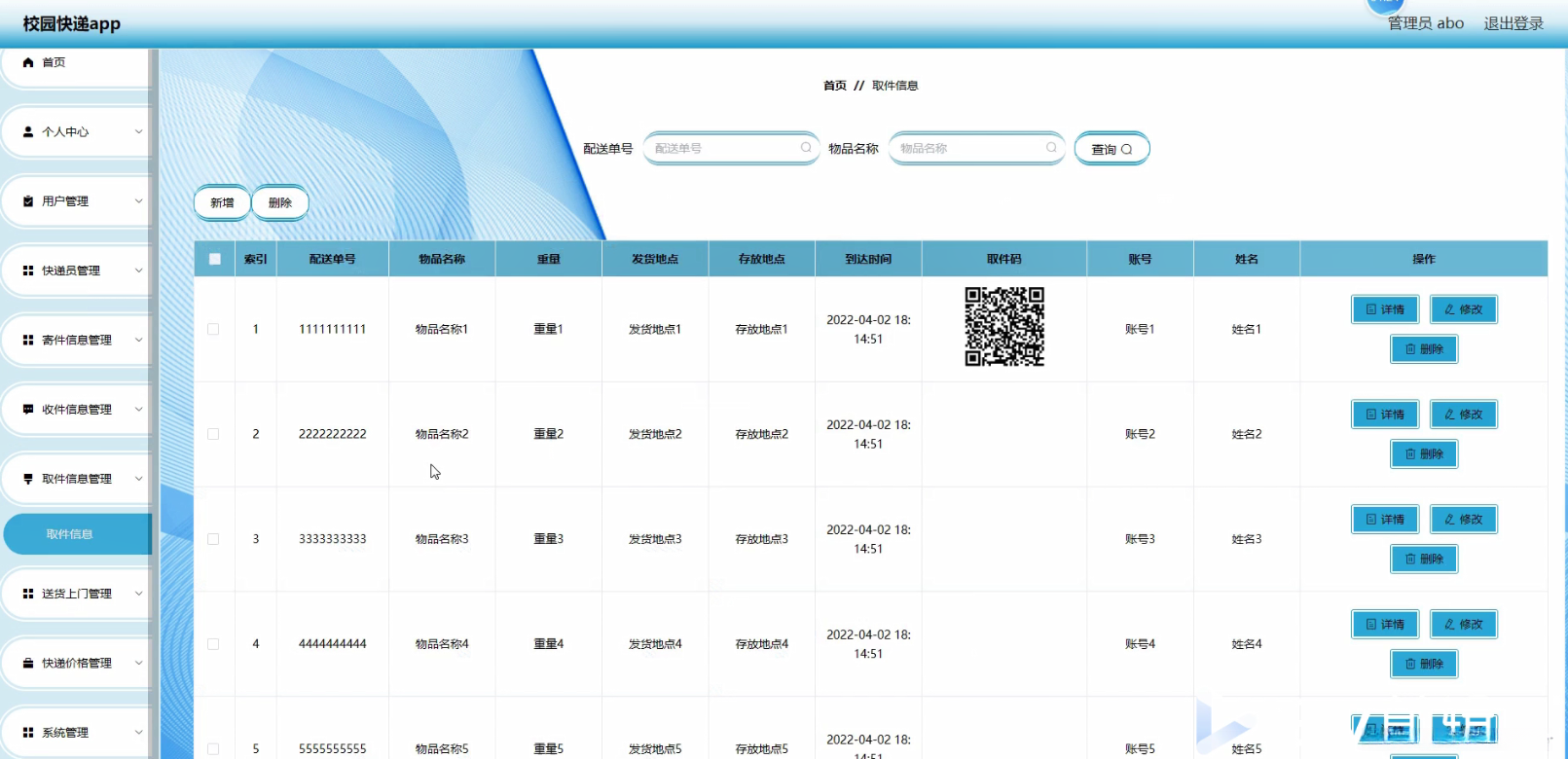Click the icon for 快递价格管理
The height and width of the screenshot is (759, 1568).
pyautogui.click(x=28, y=663)
